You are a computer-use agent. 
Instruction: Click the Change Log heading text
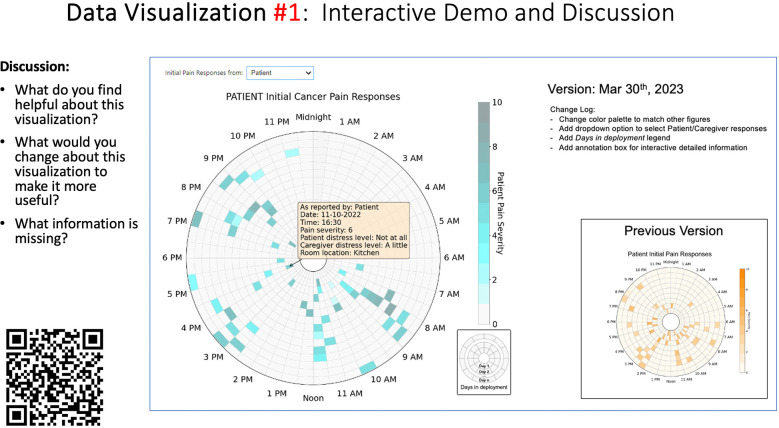572,109
